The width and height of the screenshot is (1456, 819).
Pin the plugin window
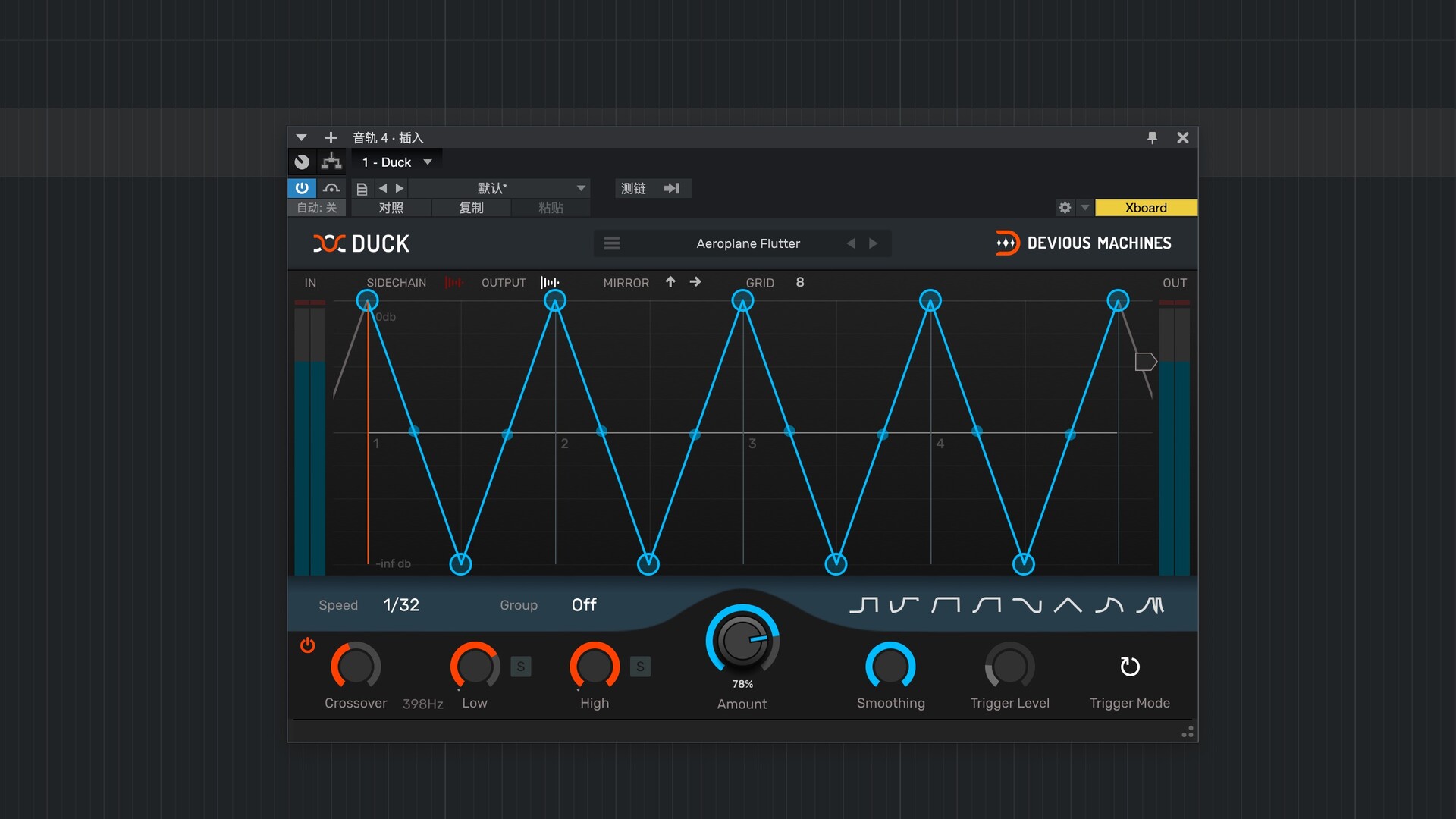click(1152, 138)
